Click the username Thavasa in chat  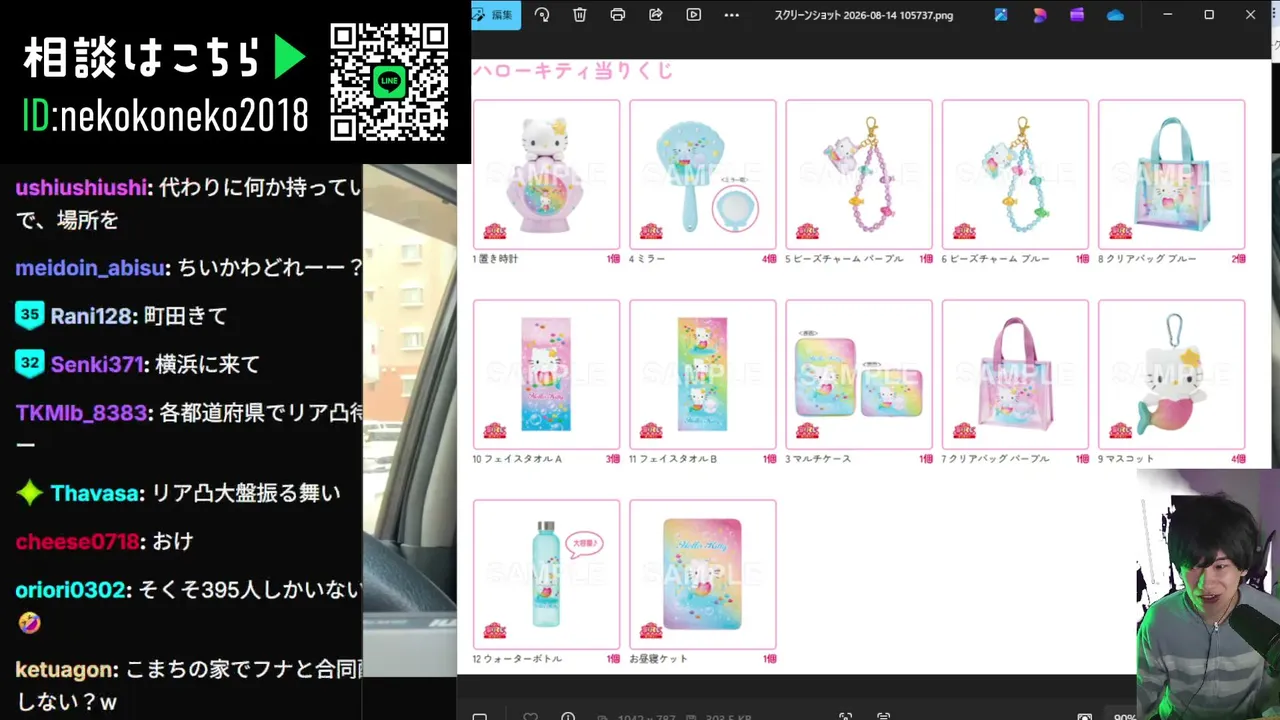96,493
